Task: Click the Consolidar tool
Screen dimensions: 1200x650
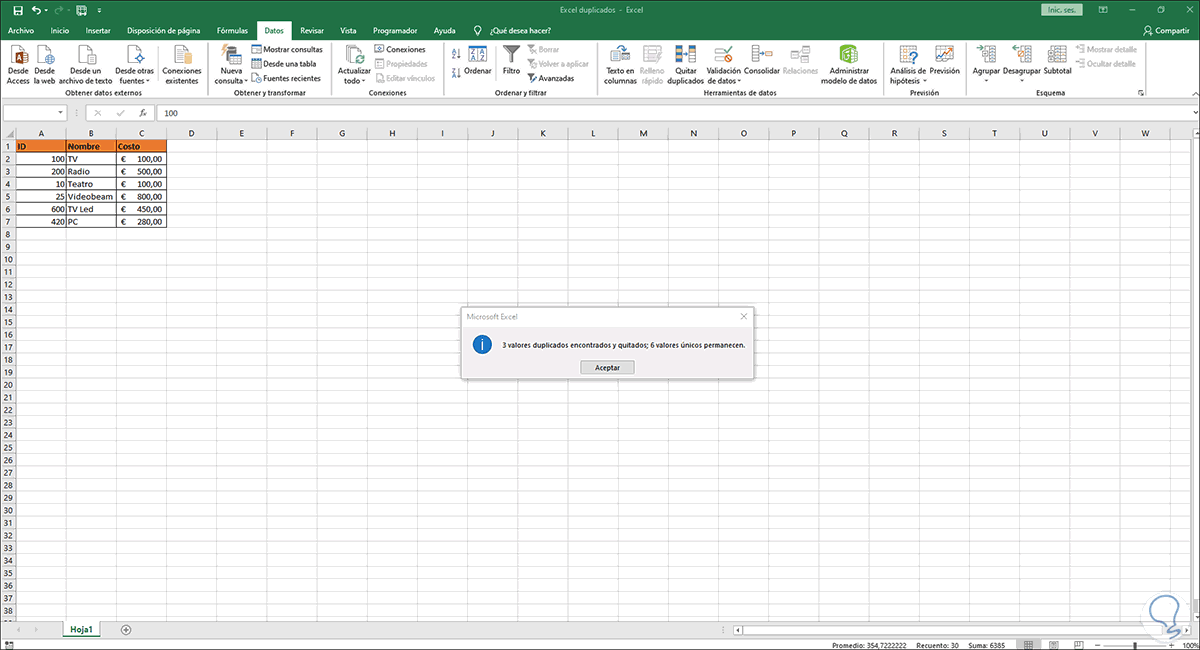Action: [x=762, y=62]
